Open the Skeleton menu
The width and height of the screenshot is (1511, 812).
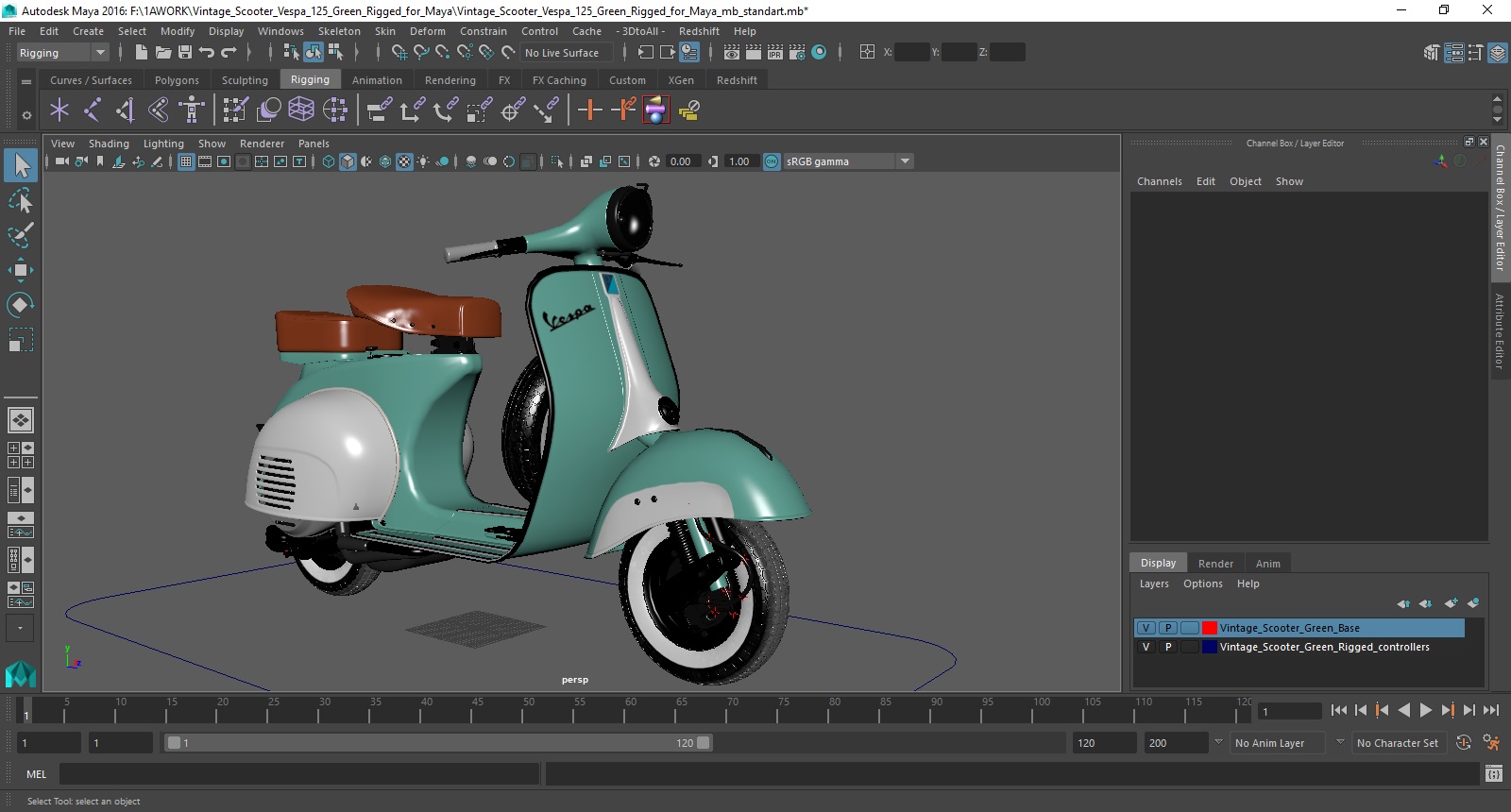339,31
